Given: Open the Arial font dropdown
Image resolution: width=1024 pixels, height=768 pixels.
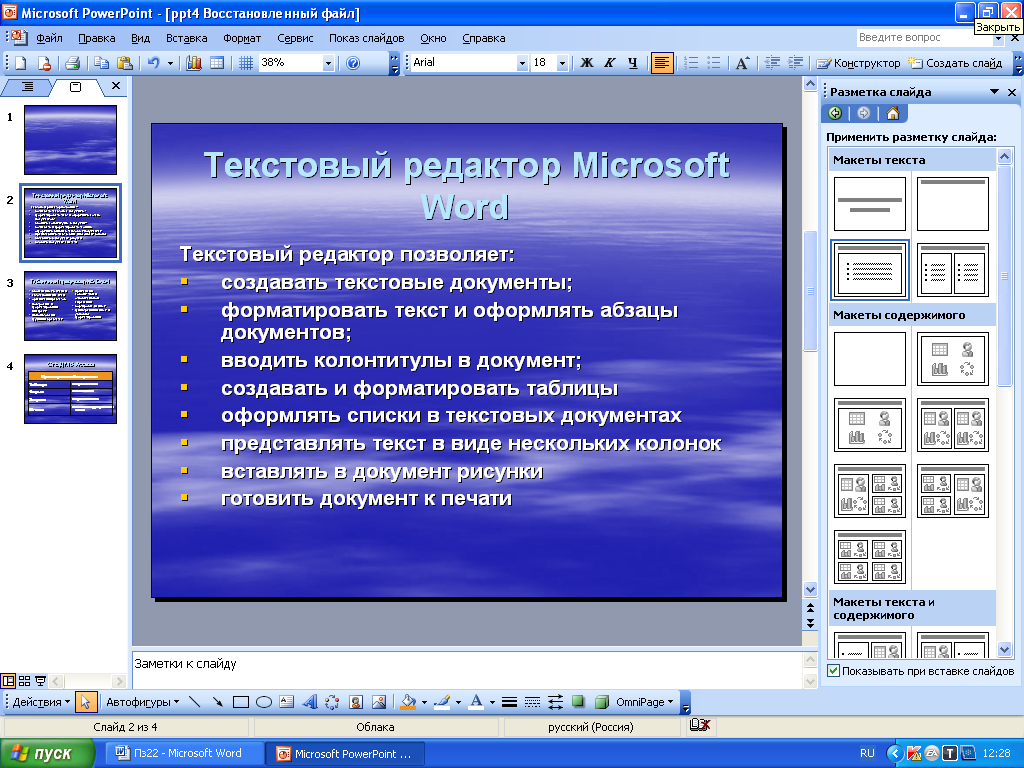Looking at the screenshot, I should 522,63.
